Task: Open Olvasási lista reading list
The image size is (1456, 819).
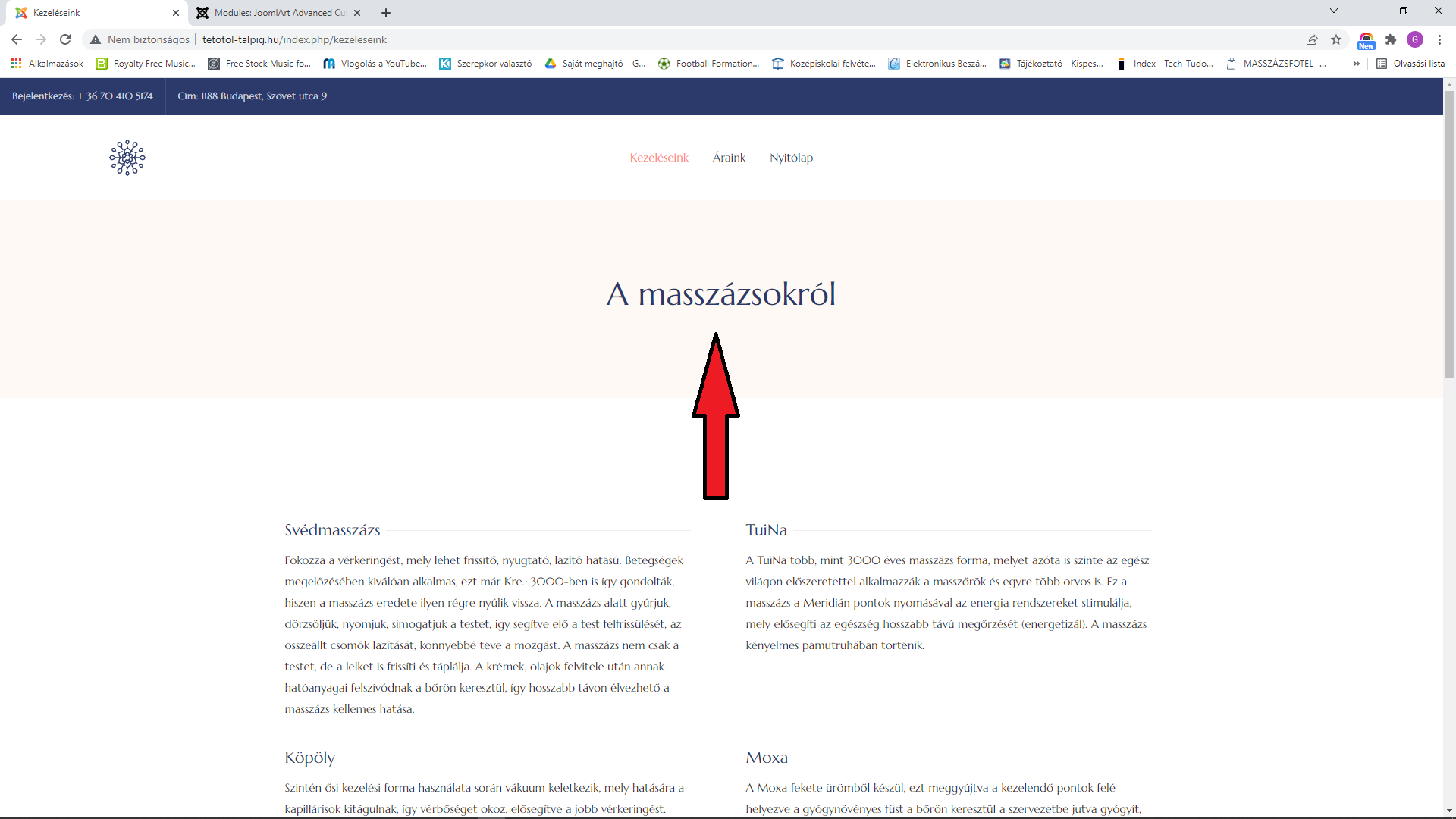Action: click(x=1410, y=64)
